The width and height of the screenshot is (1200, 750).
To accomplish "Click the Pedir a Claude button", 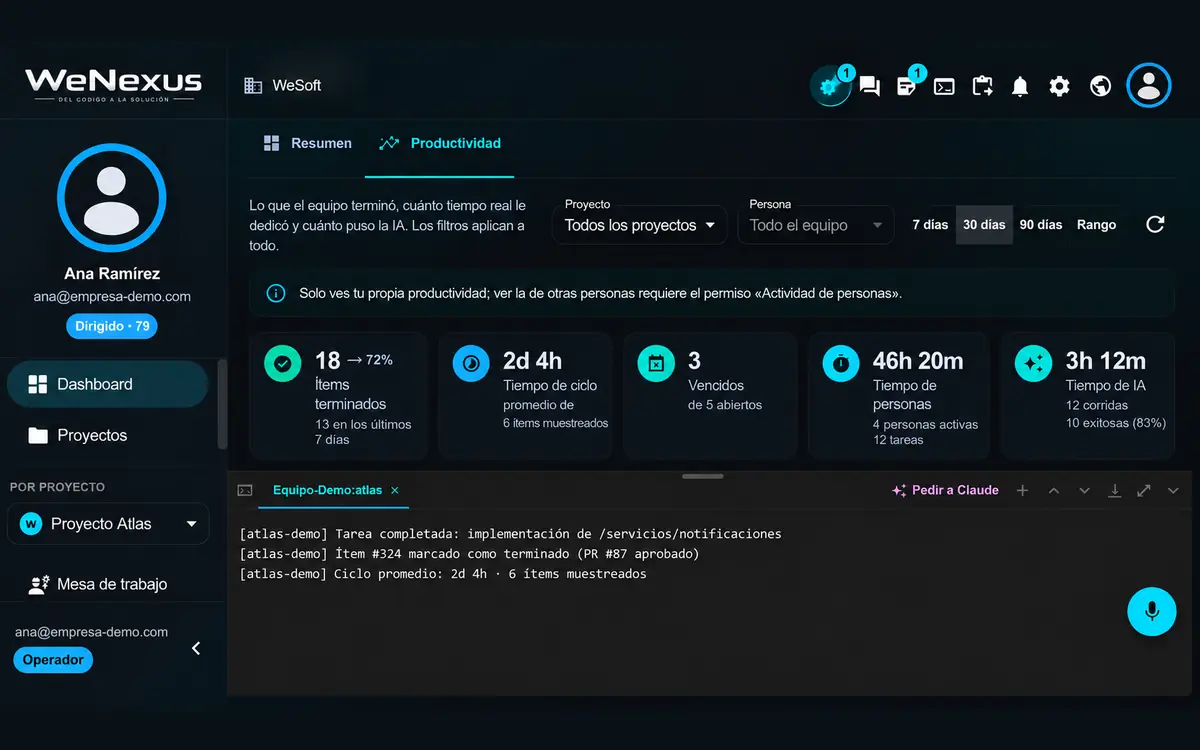I will point(945,490).
